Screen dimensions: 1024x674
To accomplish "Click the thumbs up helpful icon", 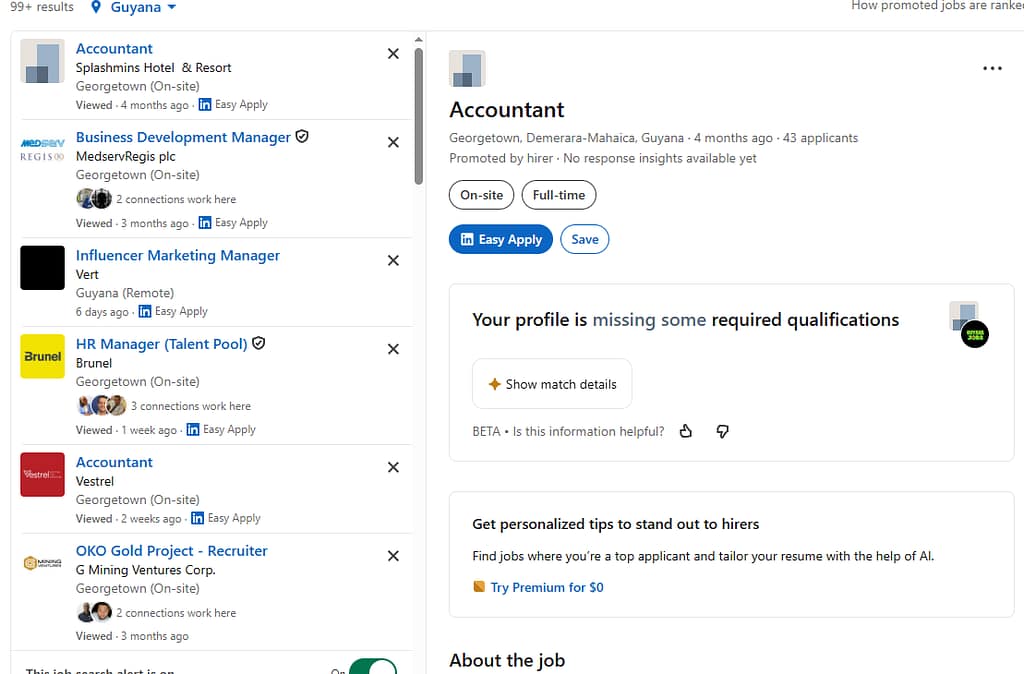I will (x=686, y=431).
